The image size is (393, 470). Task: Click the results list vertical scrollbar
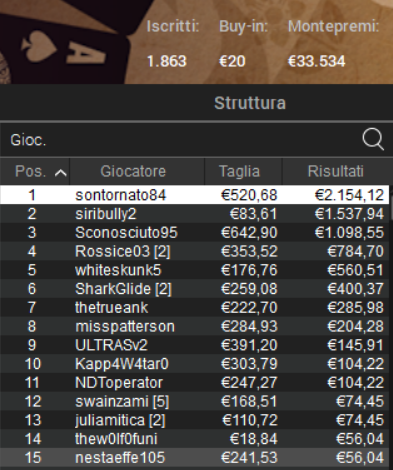click(x=391, y=327)
